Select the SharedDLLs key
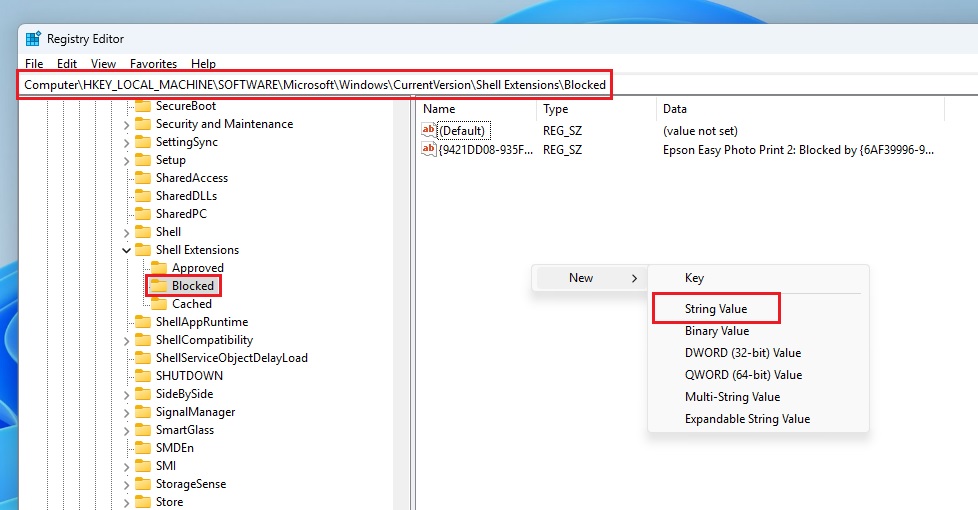978x510 pixels. (186, 196)
